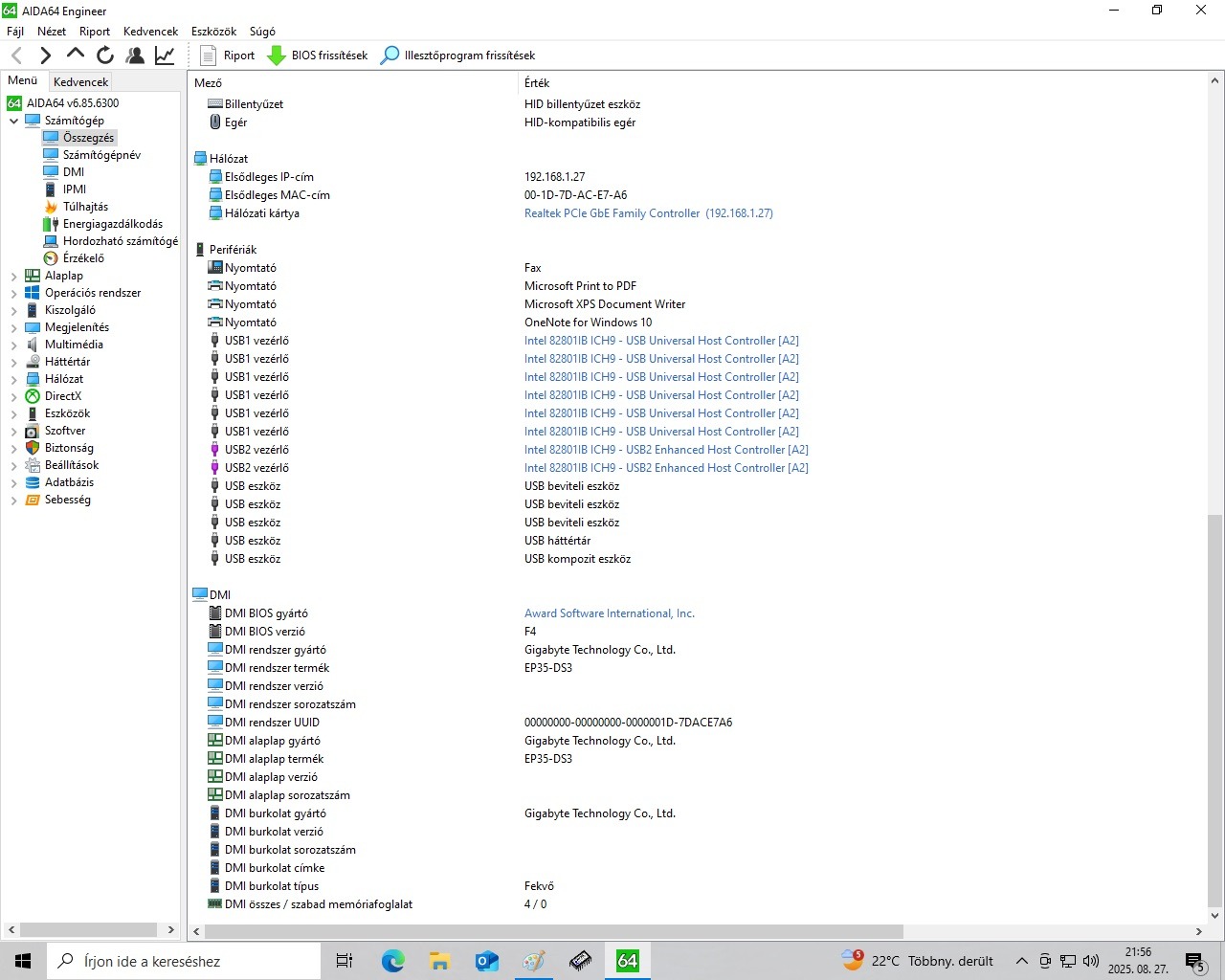The width and height of the screenshot is (1225, 980).
Task: Open File Explorer from taskbar
Action: tap(439, 961)
